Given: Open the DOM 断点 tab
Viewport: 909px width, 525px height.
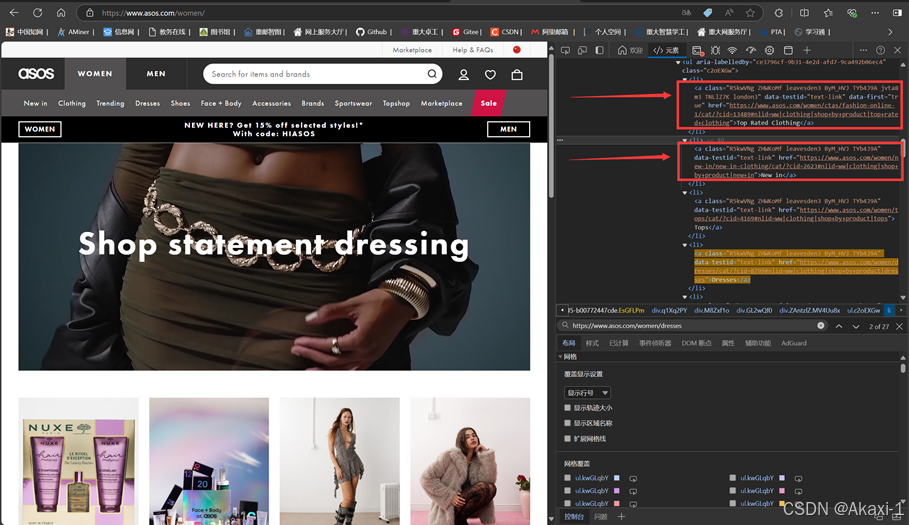Looking at the screenshot, I should click(696, 343).
